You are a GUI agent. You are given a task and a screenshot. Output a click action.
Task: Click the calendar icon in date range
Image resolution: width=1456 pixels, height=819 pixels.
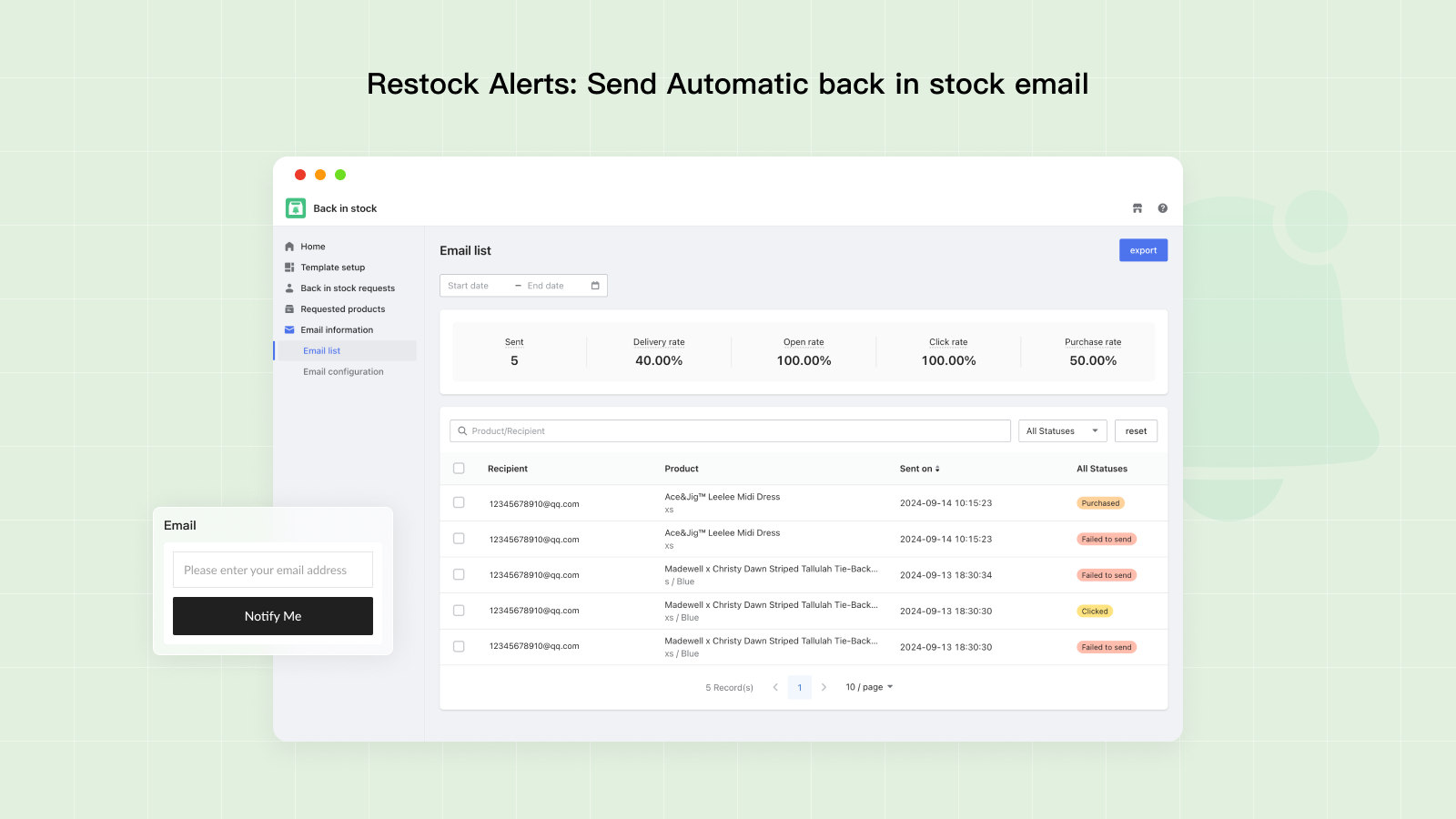click(x=595, y=286)
